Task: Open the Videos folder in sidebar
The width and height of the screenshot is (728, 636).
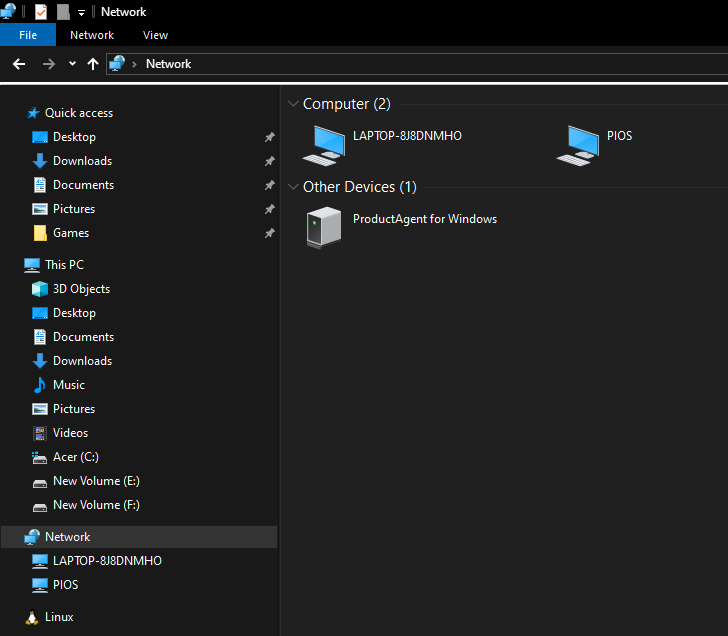Action: pos(70,433)
